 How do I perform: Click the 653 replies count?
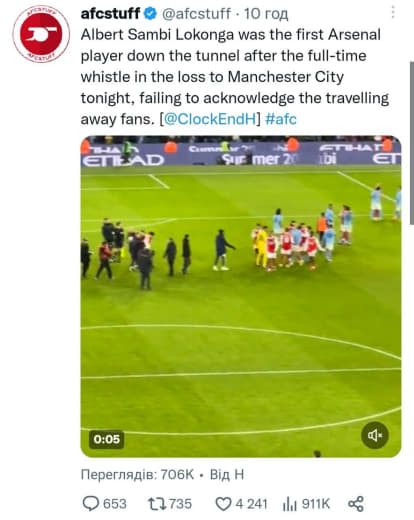pyautogui.click(x=115, y=504)
